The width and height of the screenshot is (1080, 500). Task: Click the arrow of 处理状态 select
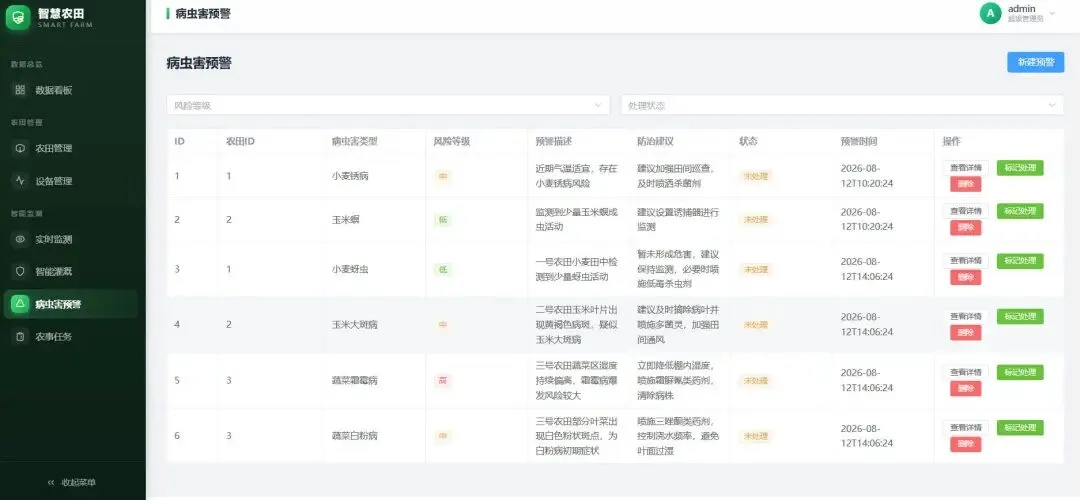1052,105
